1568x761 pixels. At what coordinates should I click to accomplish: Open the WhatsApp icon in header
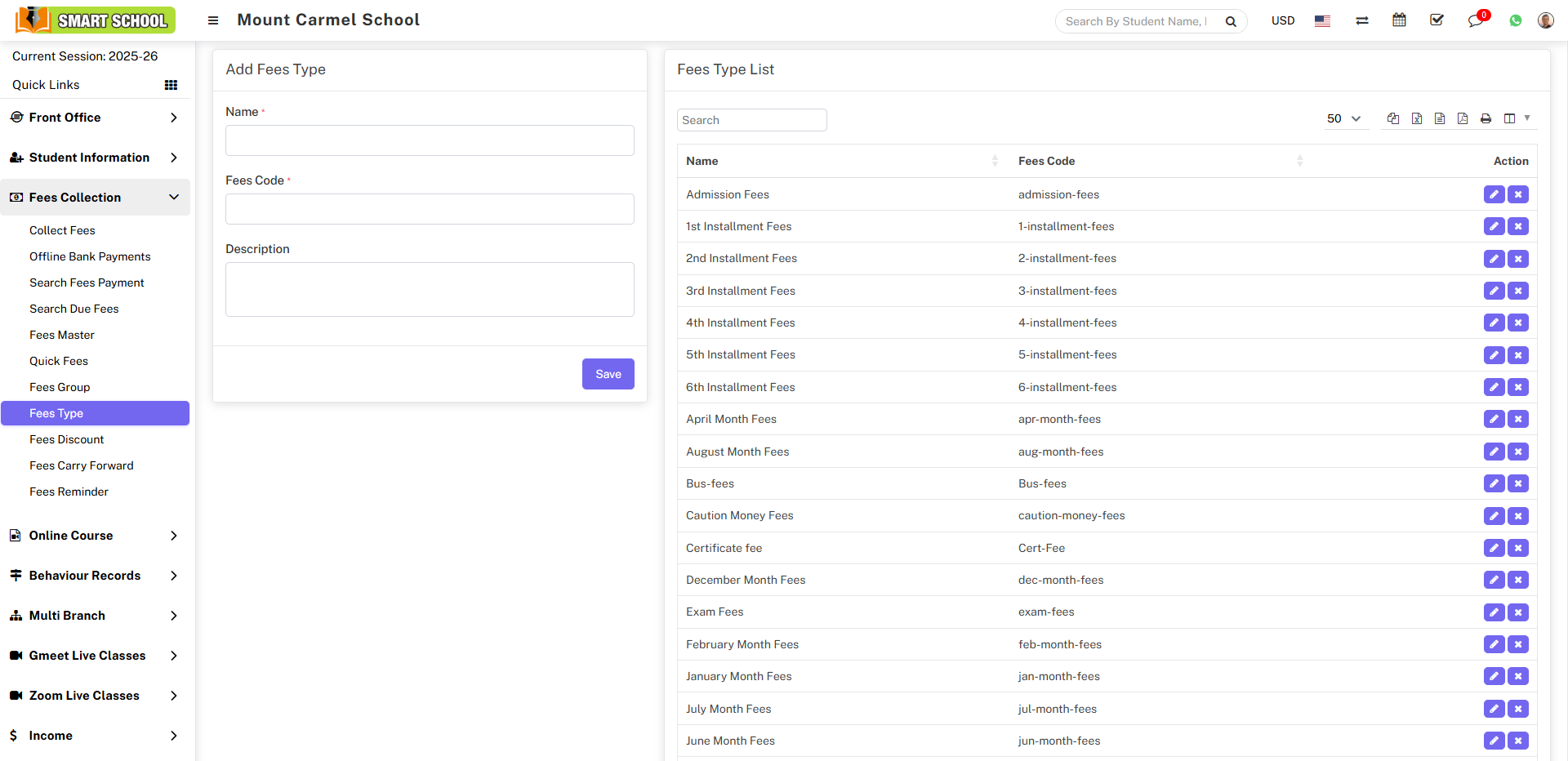(x=1516, y=21)
